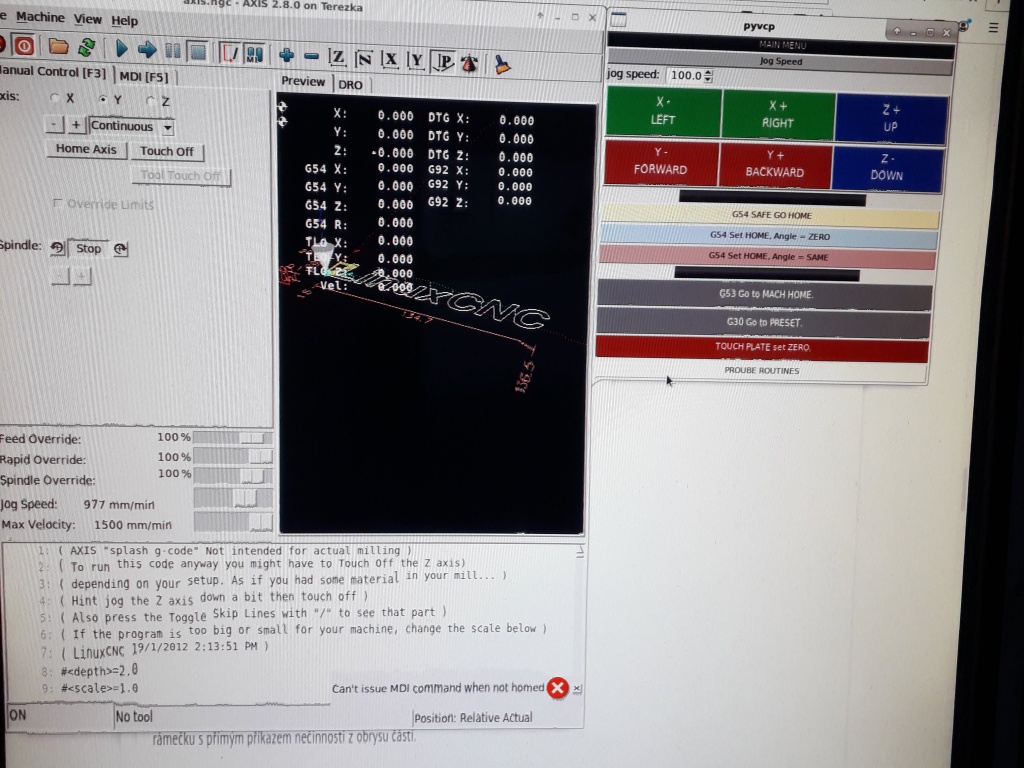Select Z axis radio button
The width and height of the screenshot is (1024, 768).
[151, 101]
